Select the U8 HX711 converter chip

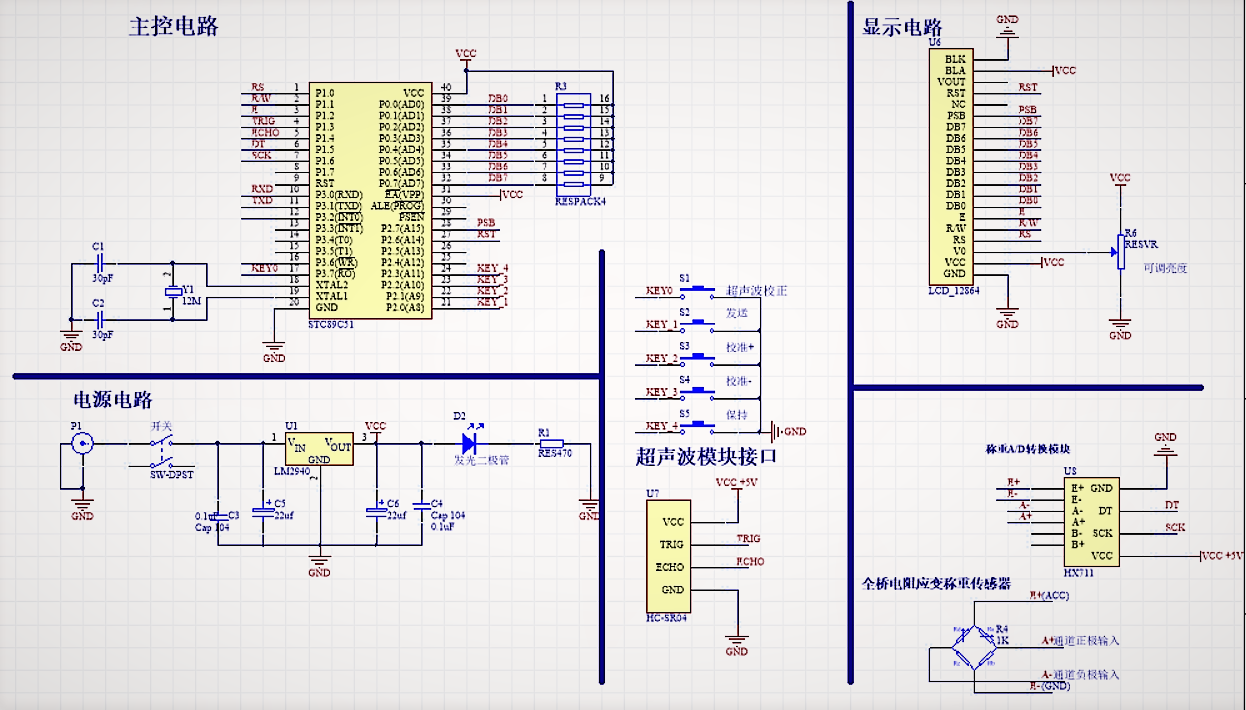pyautogui.click(x=1090, y=522)
